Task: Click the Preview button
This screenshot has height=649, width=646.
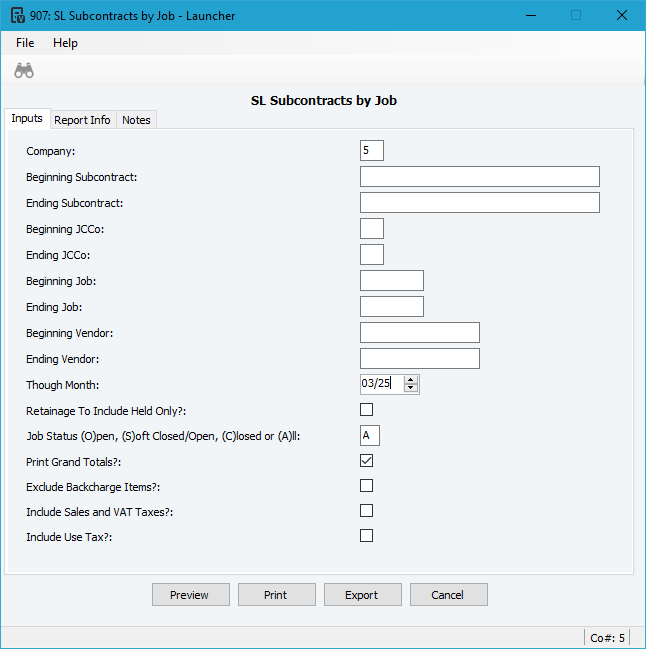Action: tap(191, 595)
